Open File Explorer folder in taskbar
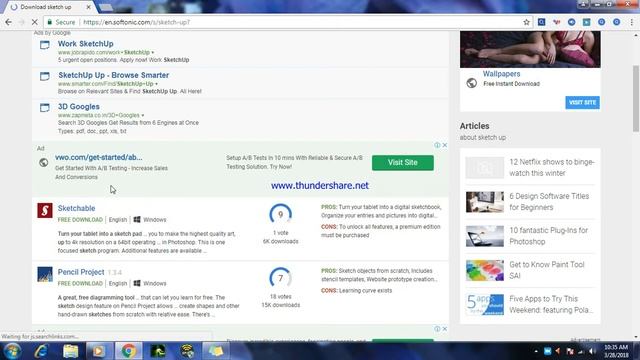This screenshot has width=640, height=360. click(70, 351)
